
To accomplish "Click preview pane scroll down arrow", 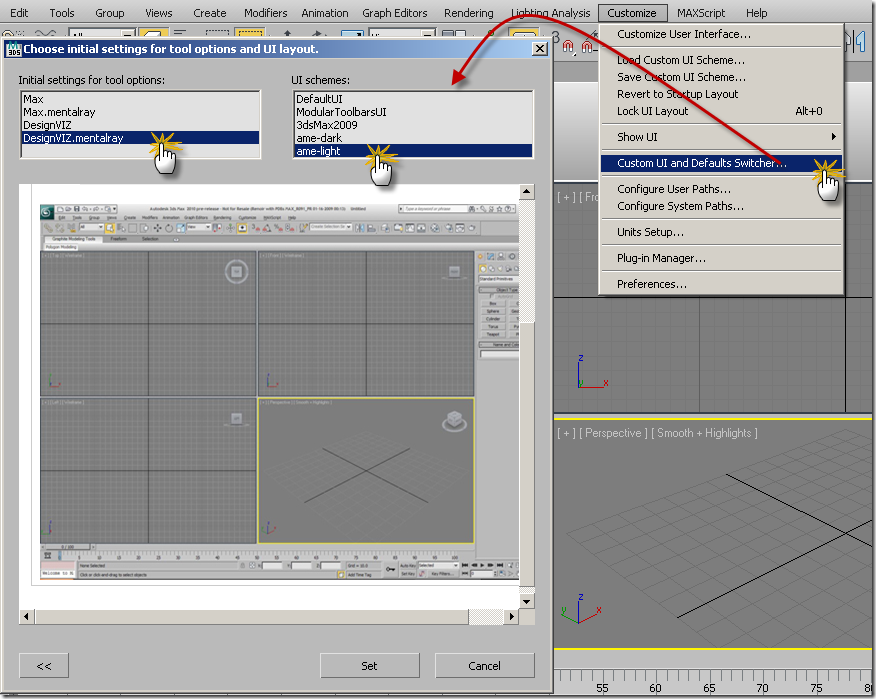I will (x=526, y=602).
